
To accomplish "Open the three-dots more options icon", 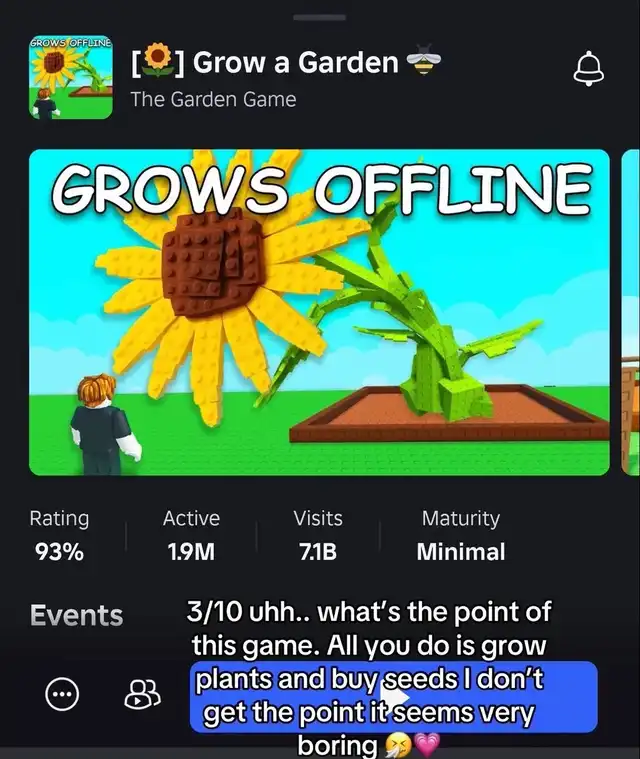I will point(62,694).
